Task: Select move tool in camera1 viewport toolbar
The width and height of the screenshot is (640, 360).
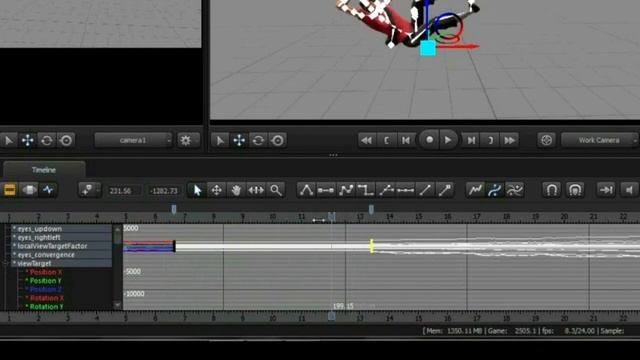Action: pyautogui.click(x=27, y=140)
